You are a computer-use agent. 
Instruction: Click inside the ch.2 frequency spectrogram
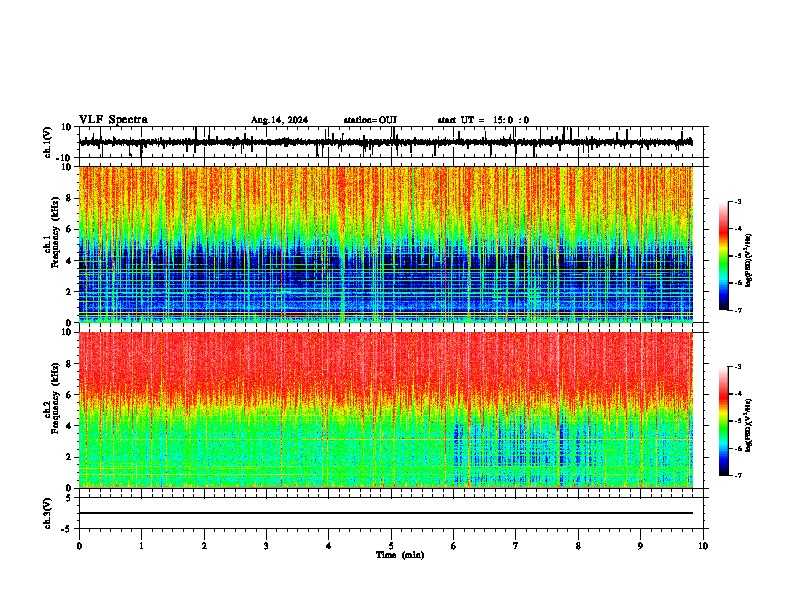pos(386,410)
